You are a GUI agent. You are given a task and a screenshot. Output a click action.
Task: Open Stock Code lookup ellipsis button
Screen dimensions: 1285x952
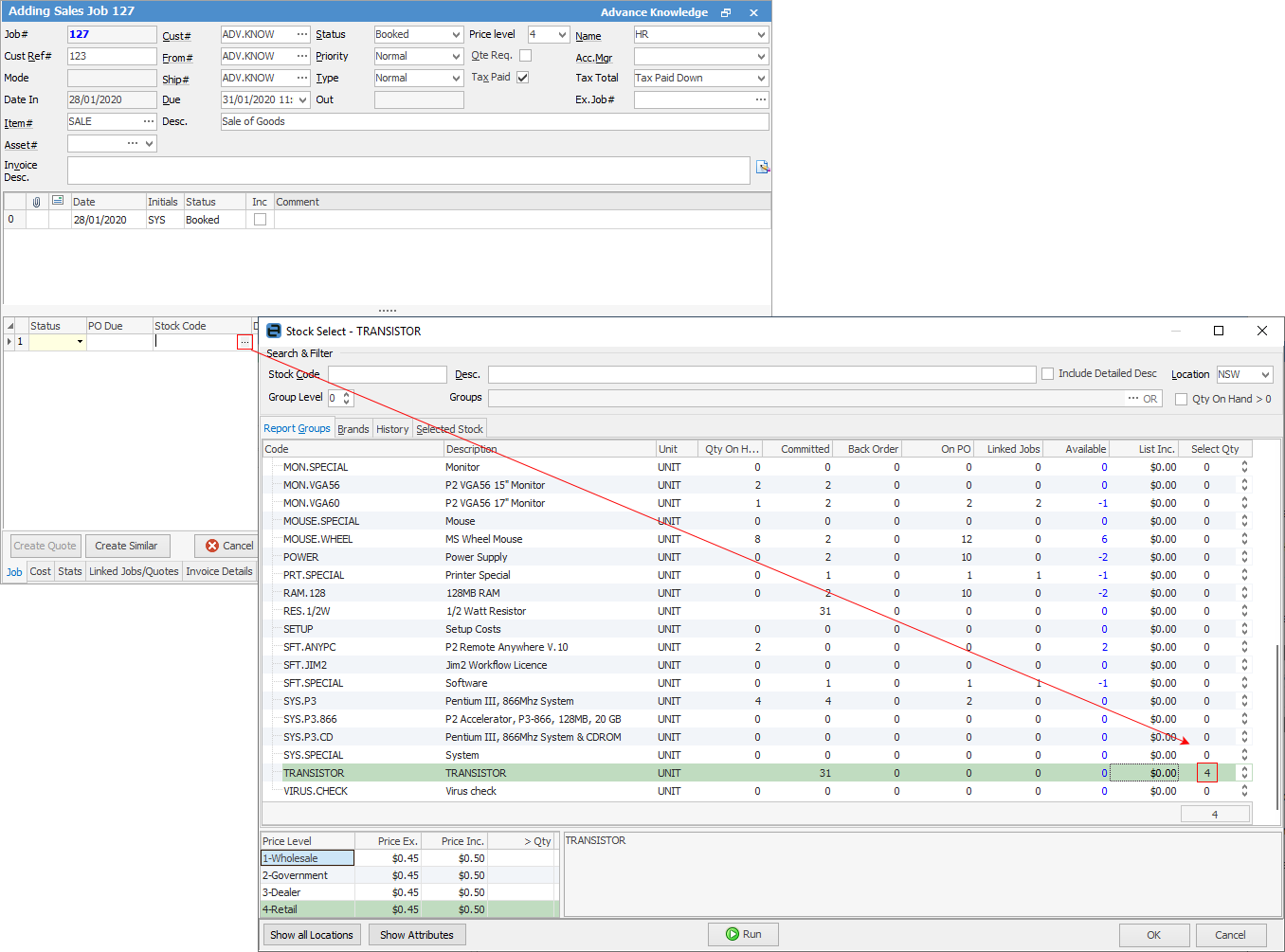pyautogui.click(x=244, y=342)
